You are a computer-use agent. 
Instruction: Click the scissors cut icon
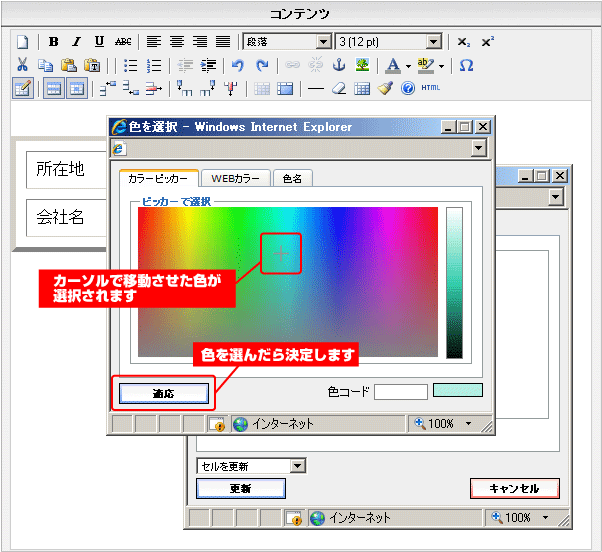click(22, 65)
